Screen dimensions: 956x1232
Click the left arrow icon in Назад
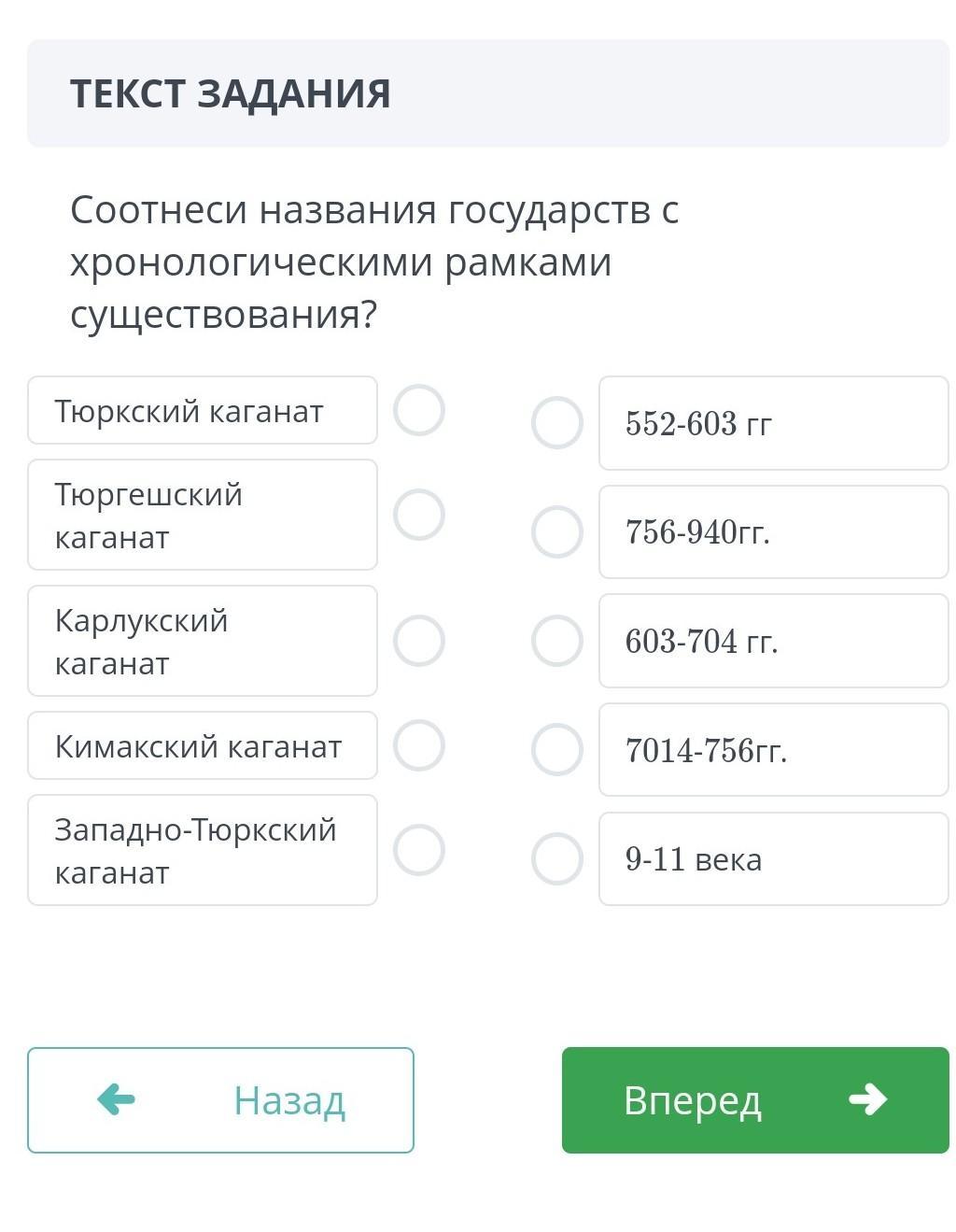117,1099
